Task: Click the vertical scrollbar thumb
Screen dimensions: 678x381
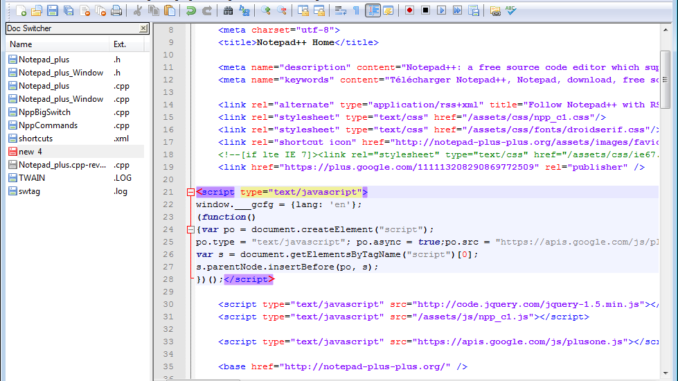Action: pyautogui.click(x=665, y=80)
